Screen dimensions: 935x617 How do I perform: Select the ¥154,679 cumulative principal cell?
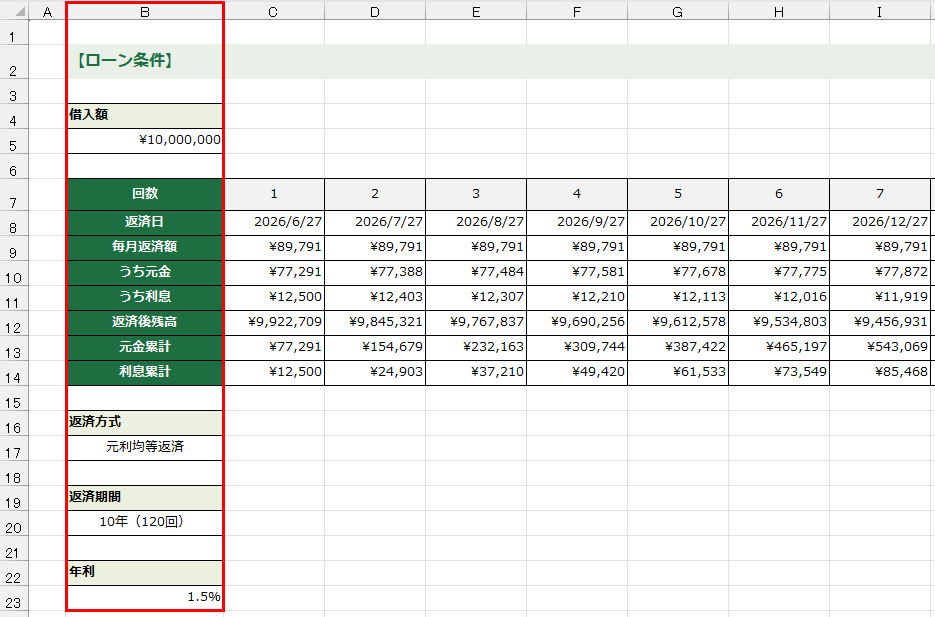(x=375, y=348)
